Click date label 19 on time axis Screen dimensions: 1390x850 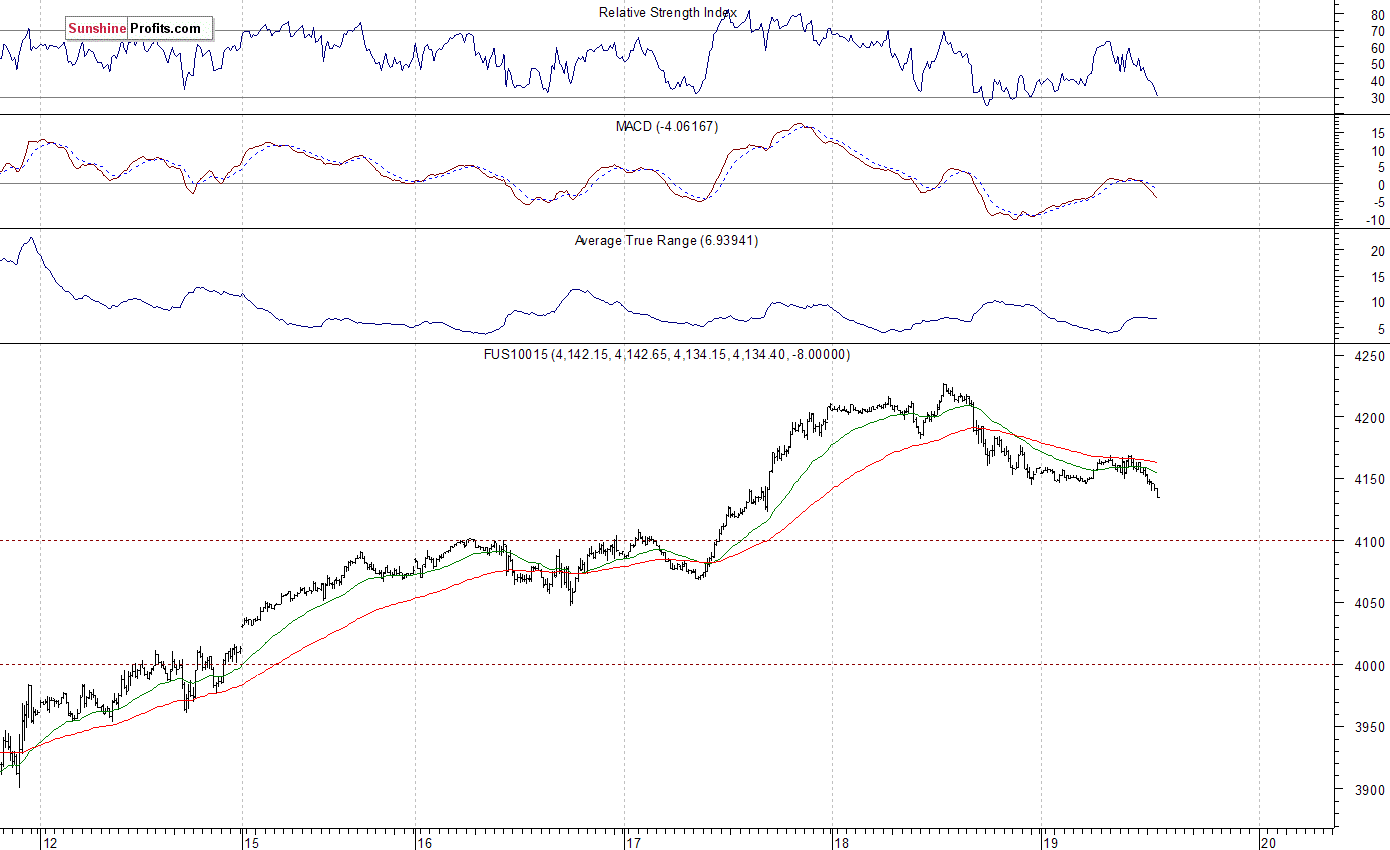pyautogui.click(x=1050, y=842)
